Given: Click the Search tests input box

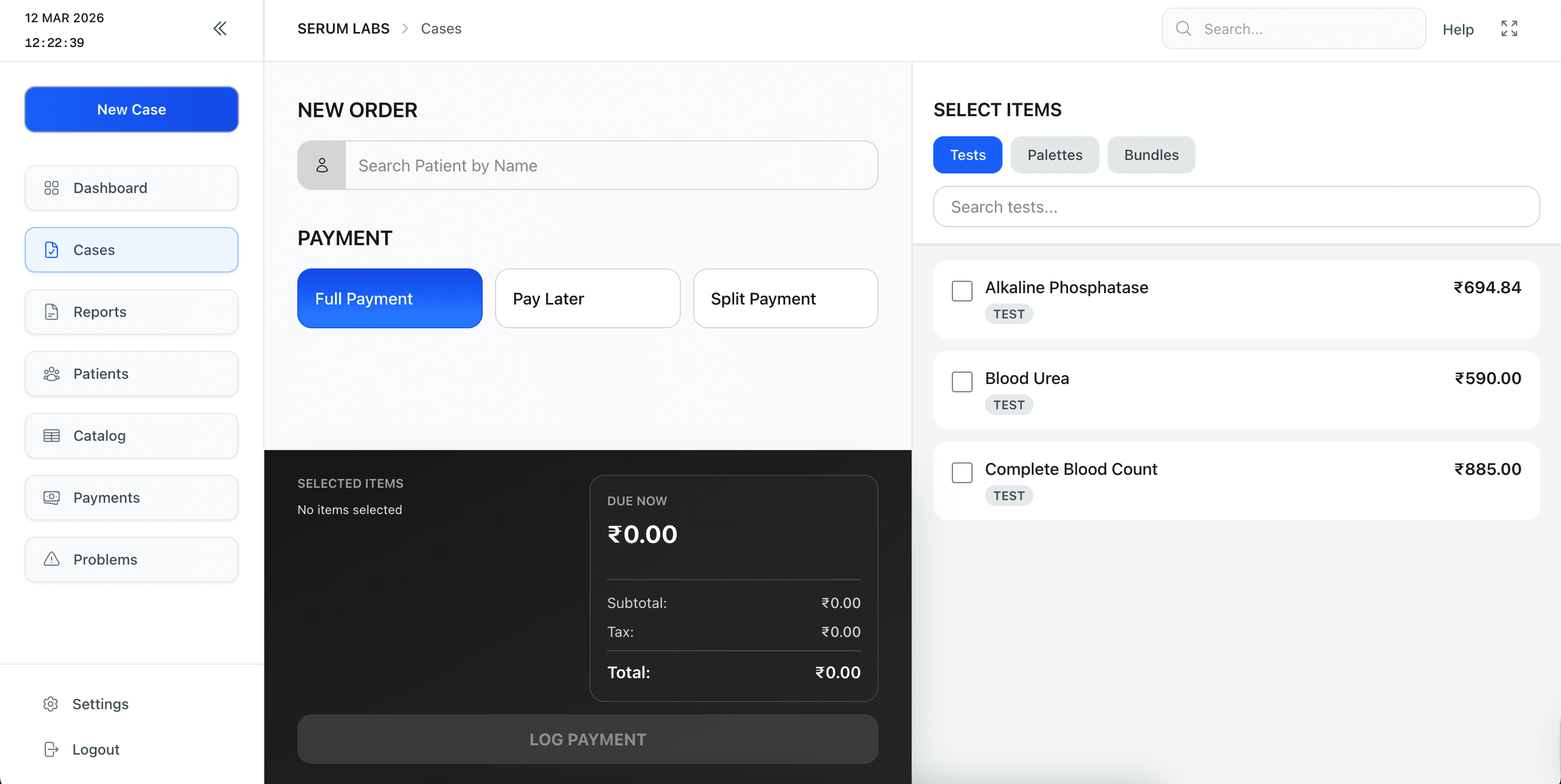Looking at the screenshot, I should [1236, 207].
